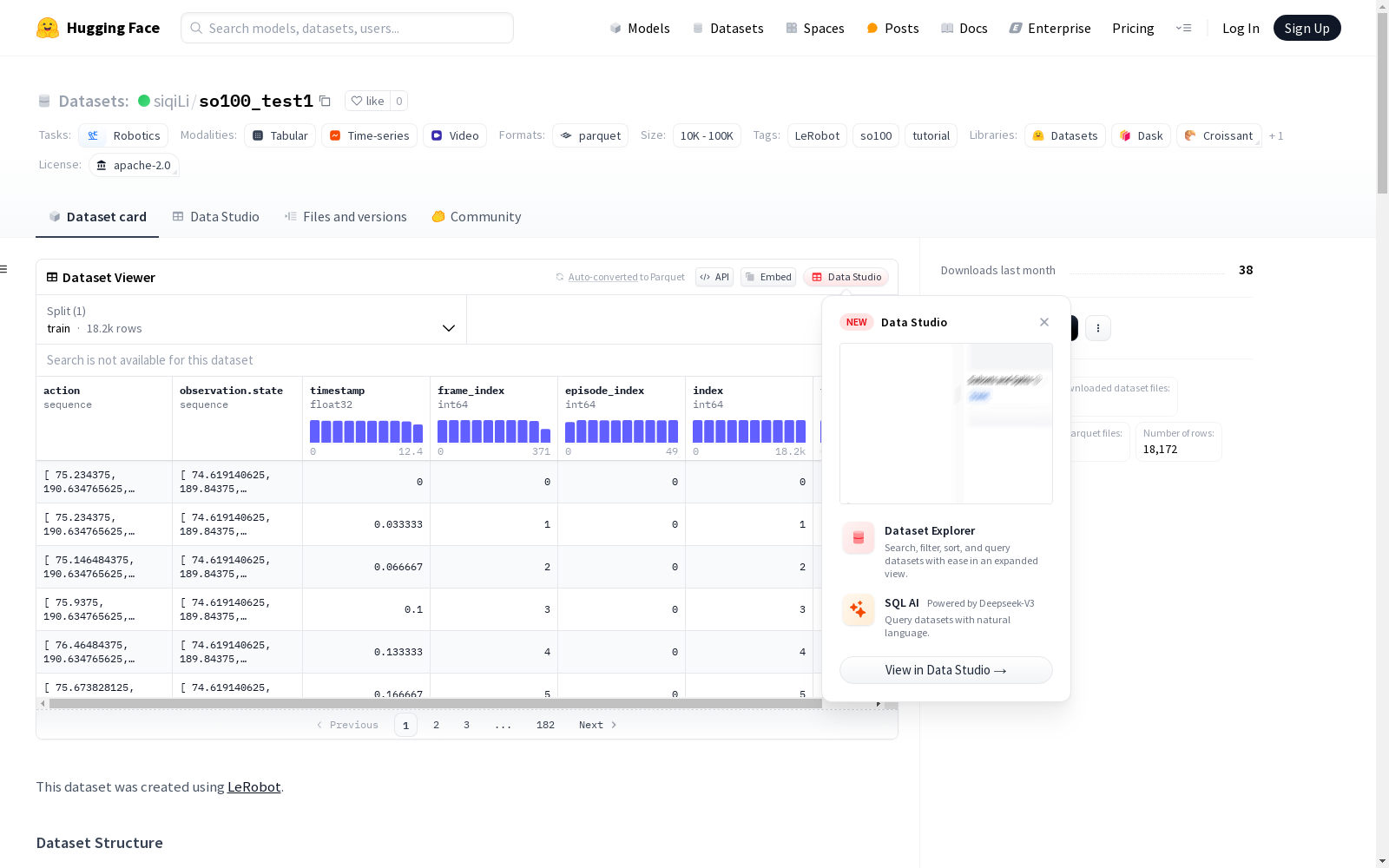Select the Video modality tag
Viewport: 1389px width, 868px height.
pyautogui.click(x=455, y=135)
